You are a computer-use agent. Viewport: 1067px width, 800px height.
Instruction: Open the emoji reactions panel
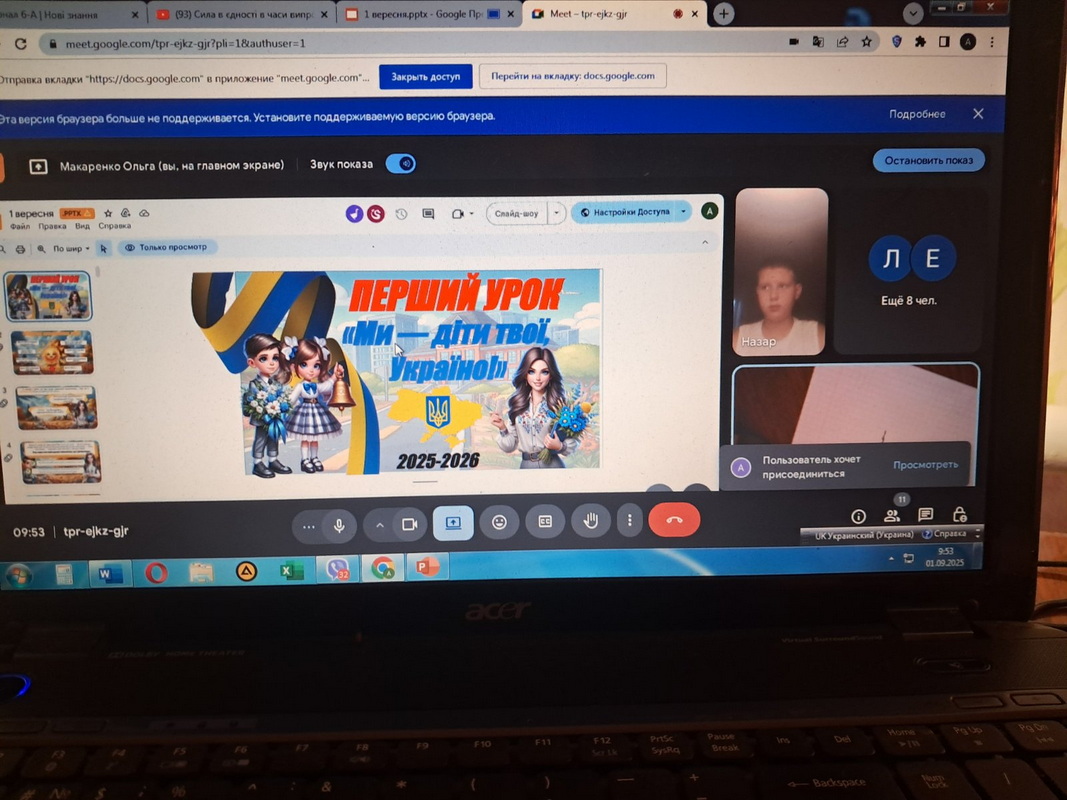[x=499, y=522]
